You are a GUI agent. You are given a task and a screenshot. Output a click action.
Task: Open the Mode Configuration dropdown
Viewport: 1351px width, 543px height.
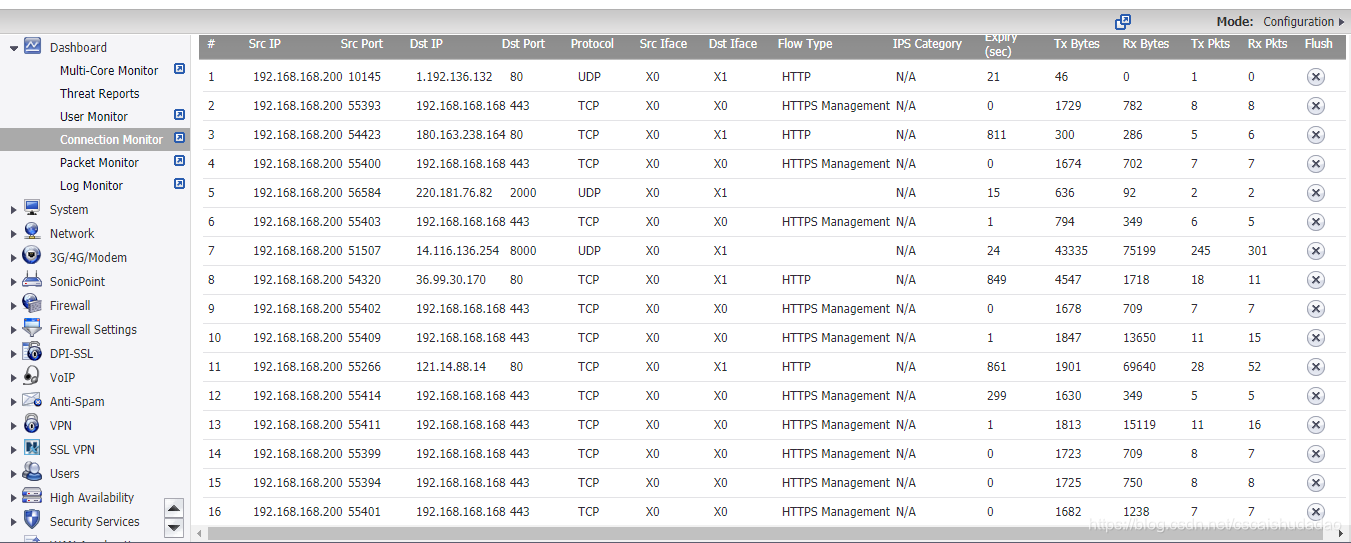[1304, 21]
